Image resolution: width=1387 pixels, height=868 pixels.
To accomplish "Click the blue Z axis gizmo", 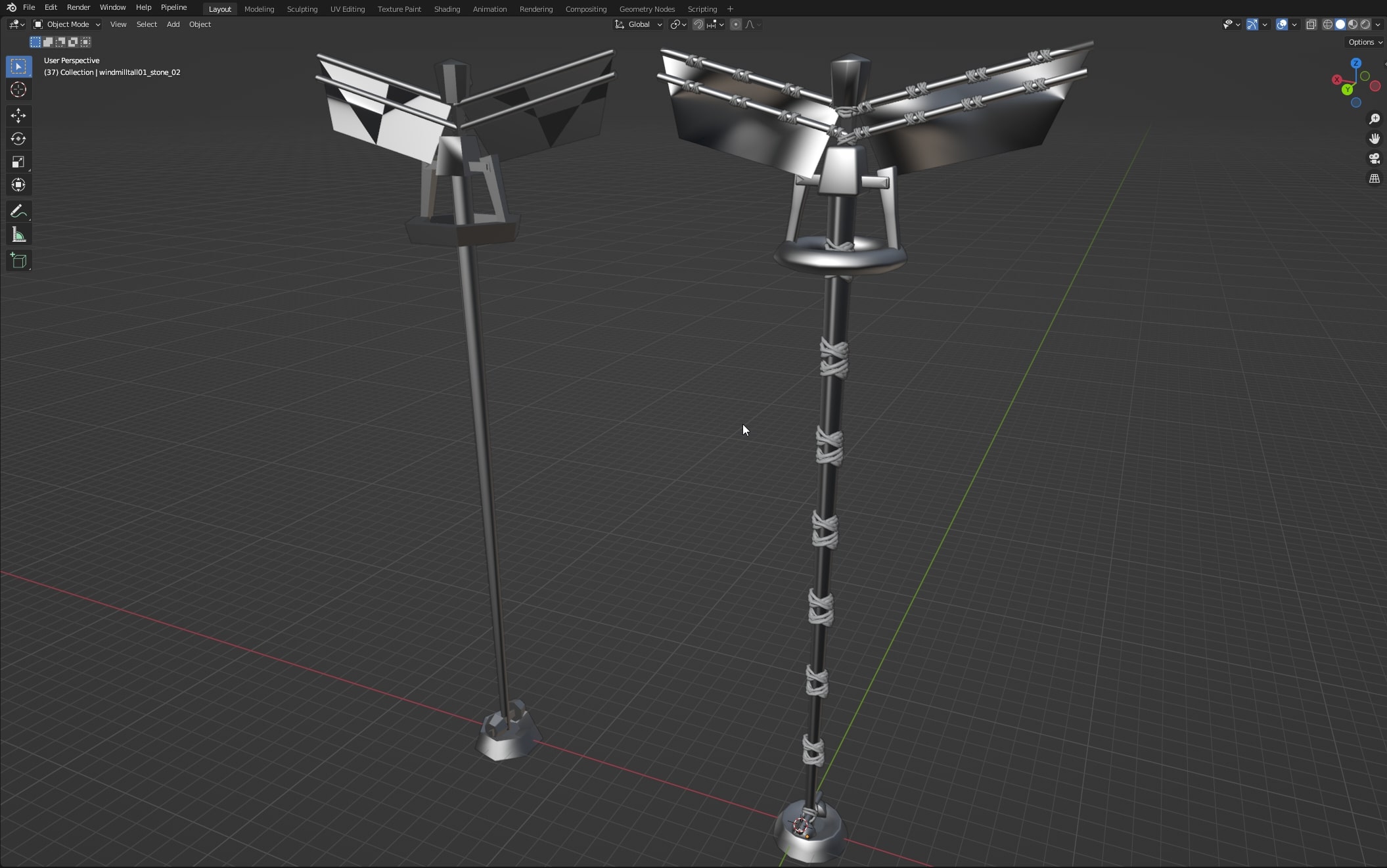I will 1356,64.
